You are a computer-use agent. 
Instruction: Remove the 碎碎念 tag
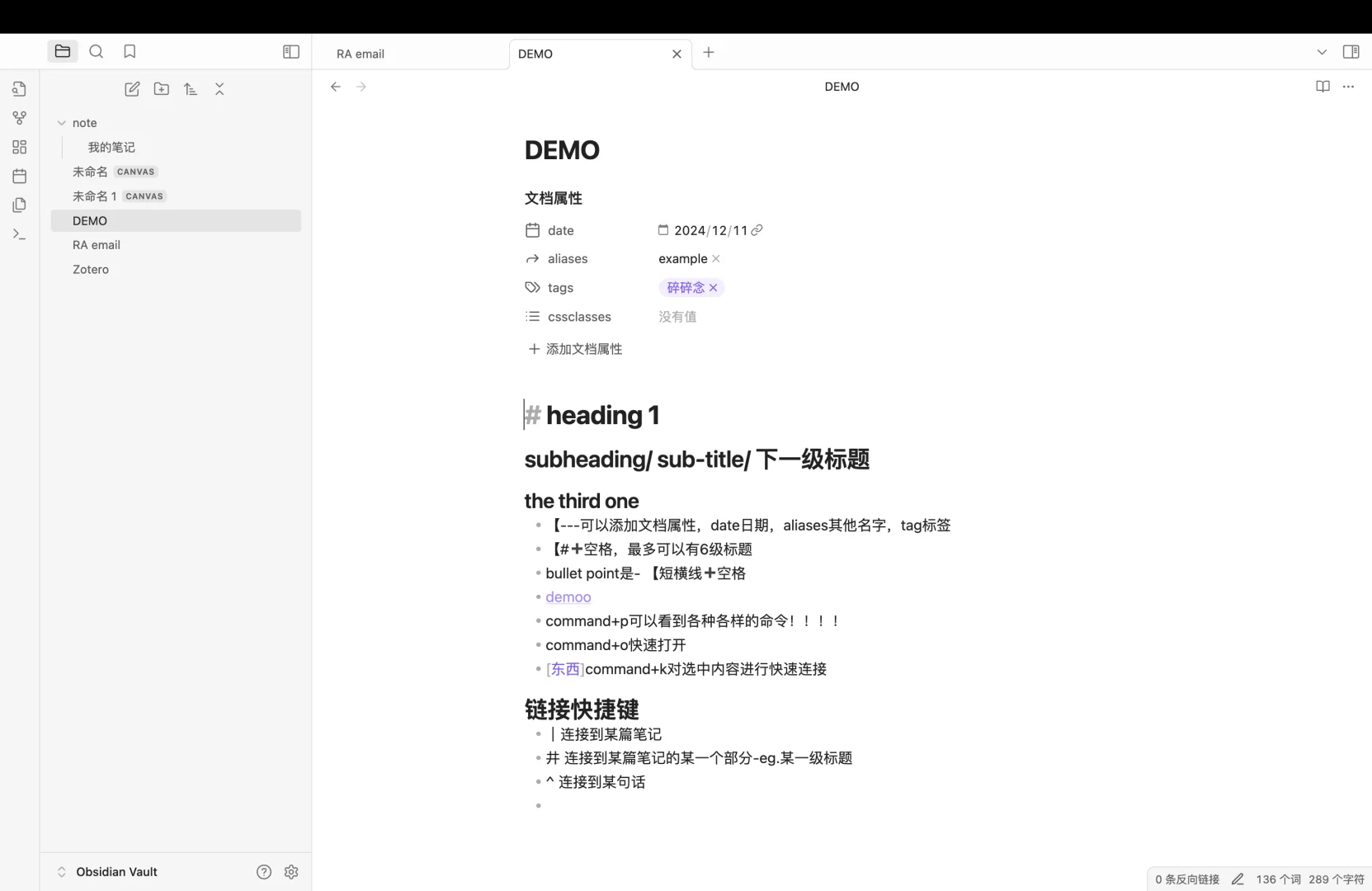pyautogui.click(x=714, y=287)
